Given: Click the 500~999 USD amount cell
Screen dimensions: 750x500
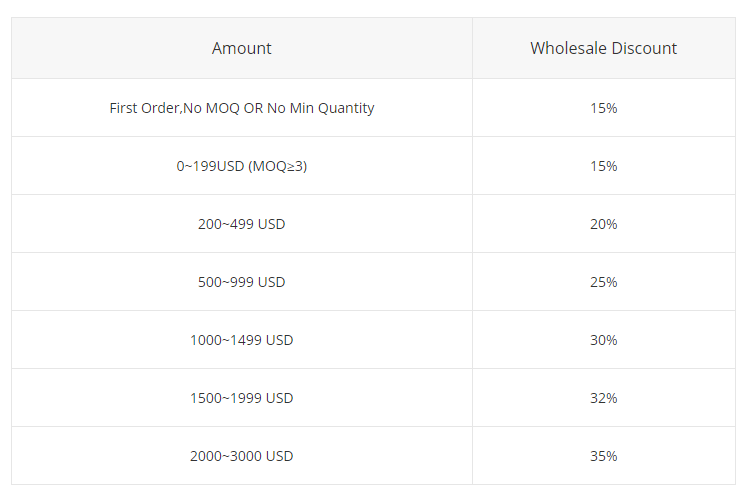Looking at the screenshot, I should (x=242, y=282).
